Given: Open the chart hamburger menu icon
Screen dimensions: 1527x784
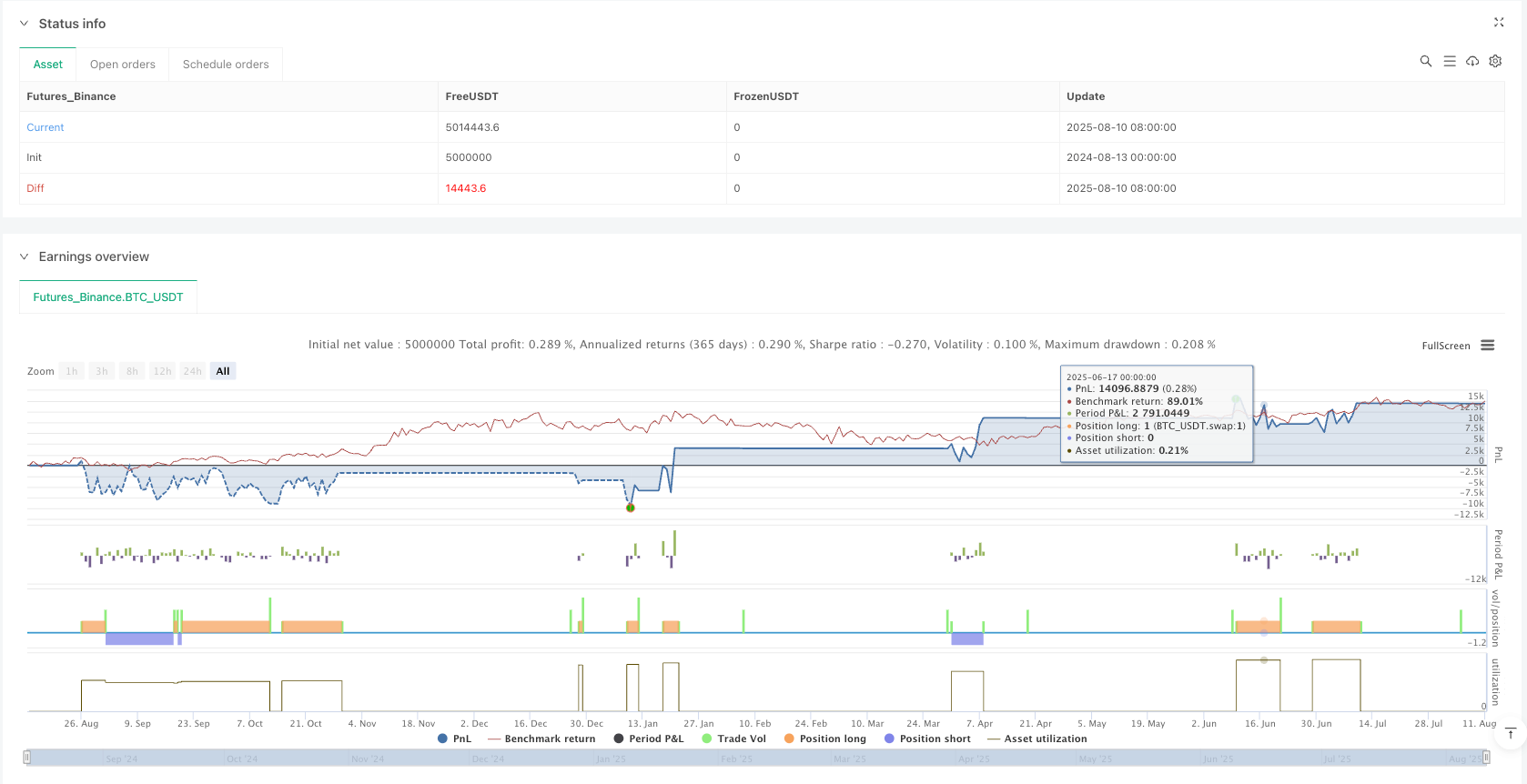Looking at the screenshot, I should tap(1488, 346).
